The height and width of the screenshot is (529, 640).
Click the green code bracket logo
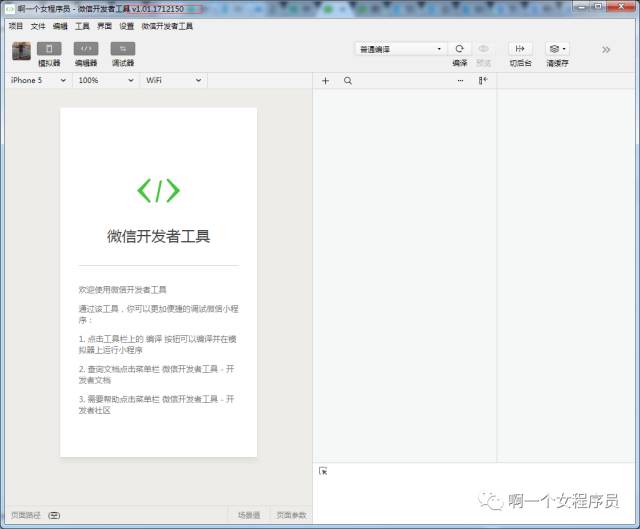(x=158, y=191)
